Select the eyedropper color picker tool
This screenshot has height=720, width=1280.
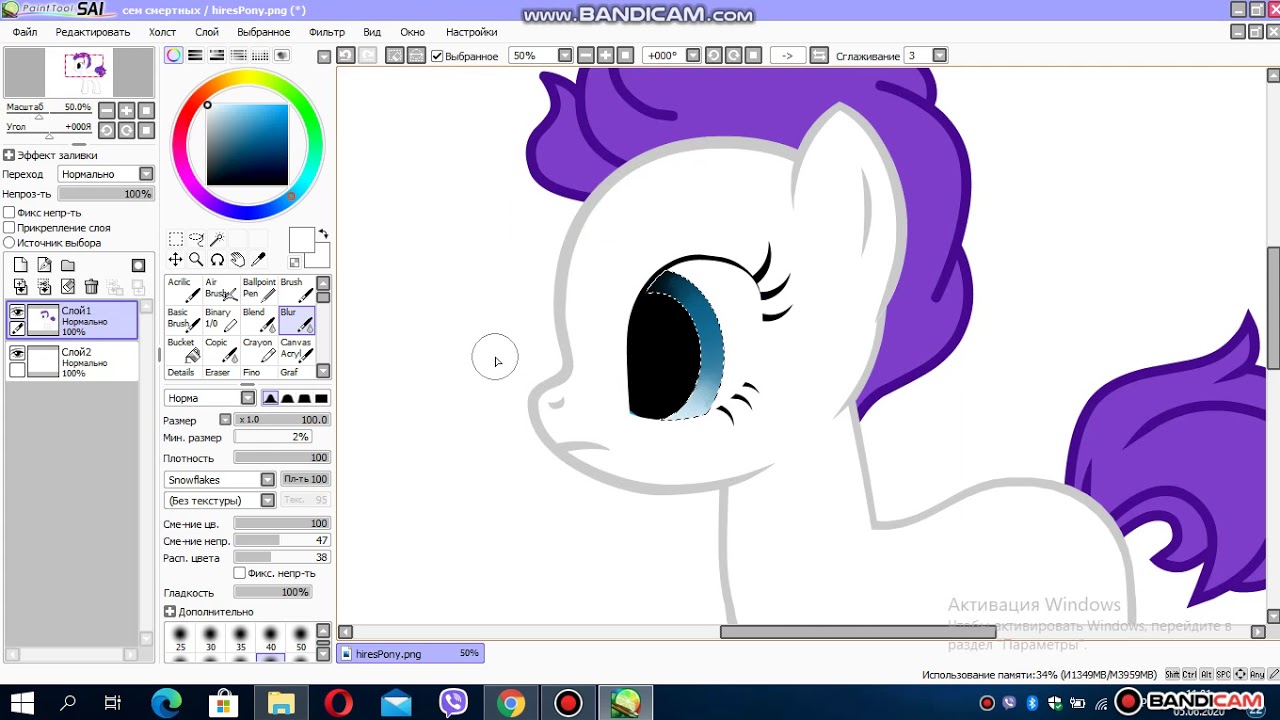(x=257, y=260)
